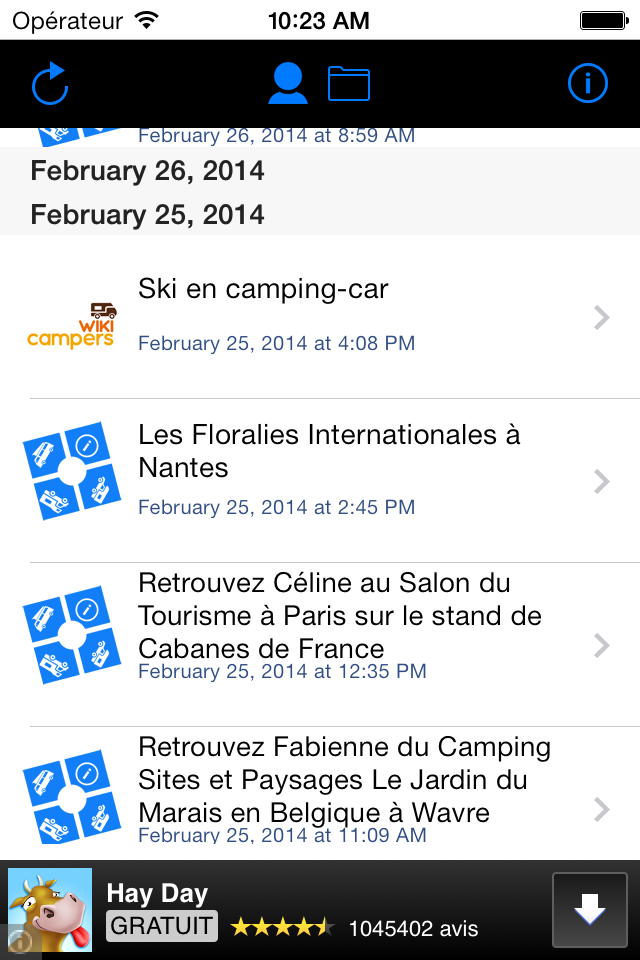The width and height of the screenshot is (640, 960).
Task: Tap the refresh icon in top bar
Action: click(x=50, y=84)
